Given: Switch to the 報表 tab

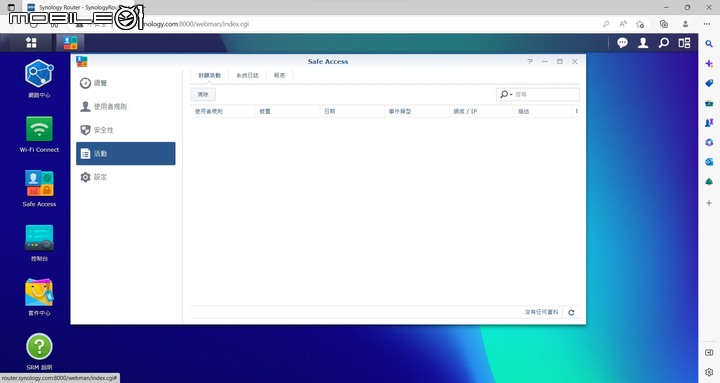Looking at the screenshot, I should pos(279,75).
